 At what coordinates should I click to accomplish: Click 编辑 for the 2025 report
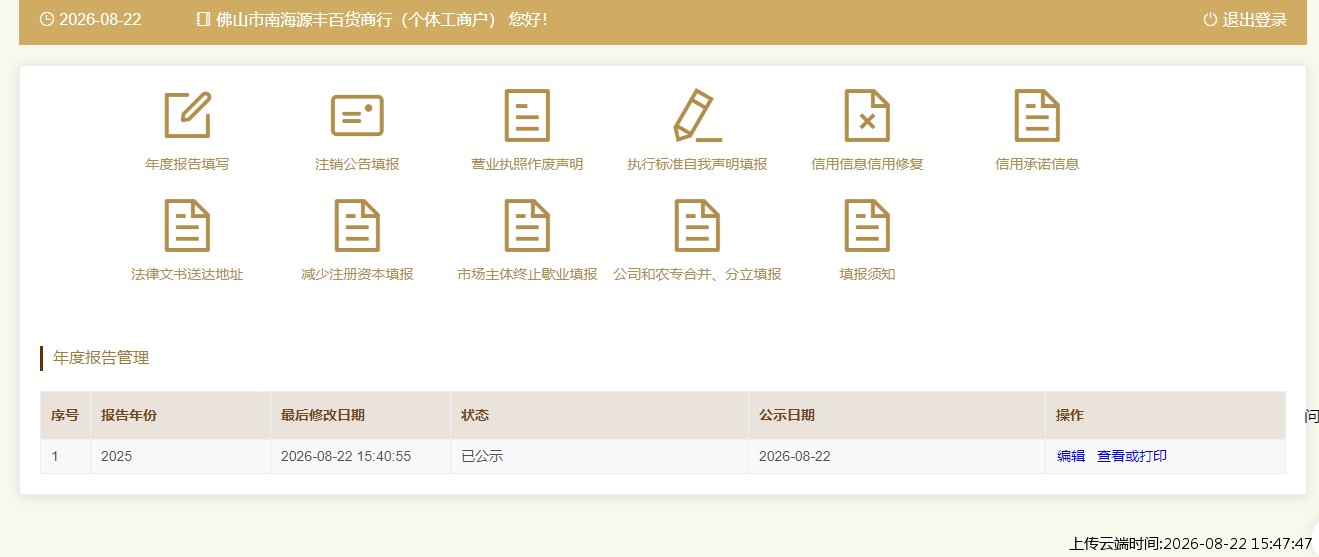pyautogui.click(x=1071, y=456)
